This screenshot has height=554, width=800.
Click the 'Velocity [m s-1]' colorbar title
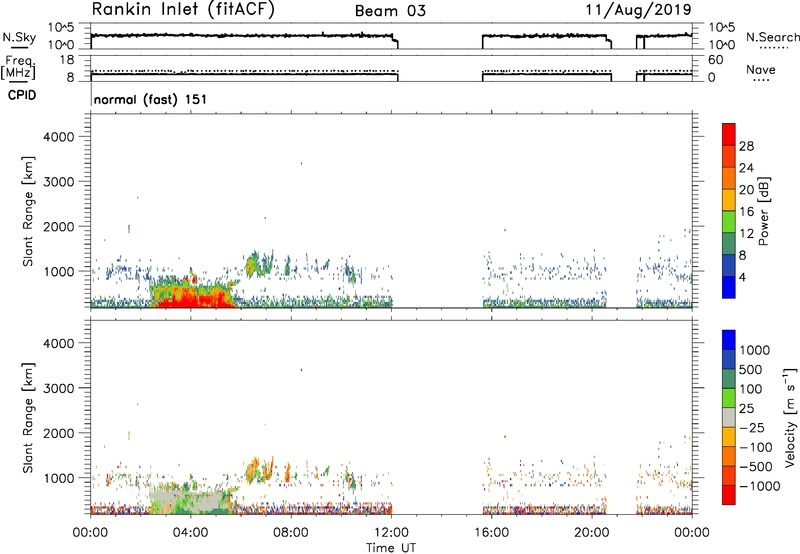tap(790, 417)
